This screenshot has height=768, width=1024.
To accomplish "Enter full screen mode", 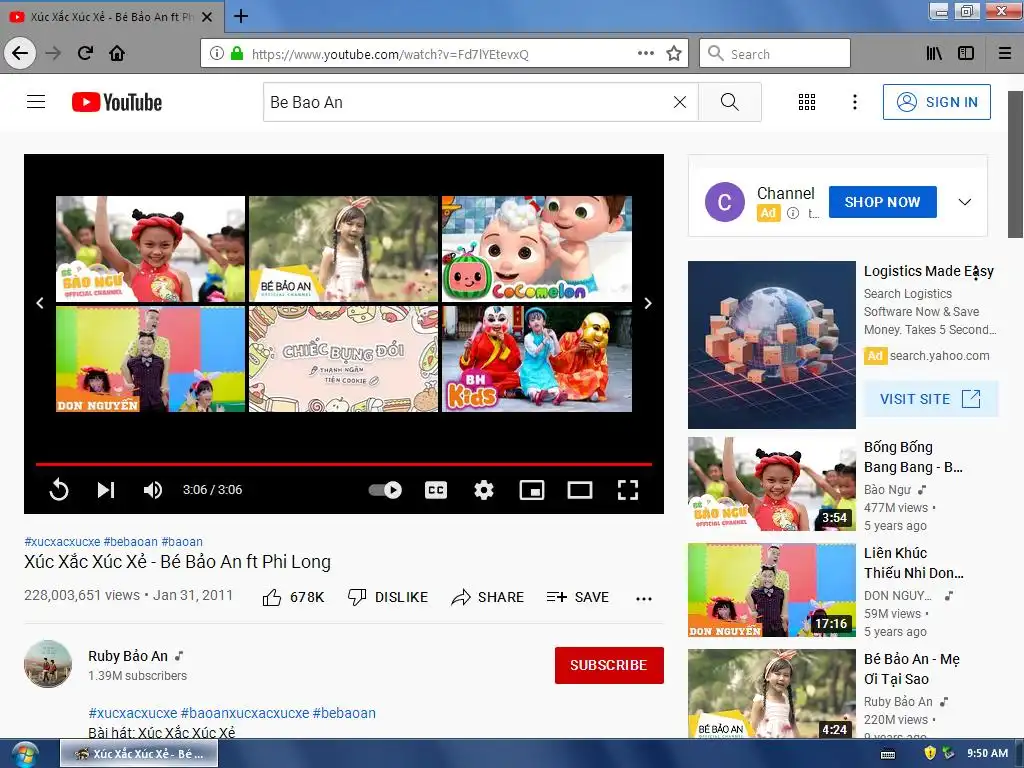I will [x=628, y=490].
